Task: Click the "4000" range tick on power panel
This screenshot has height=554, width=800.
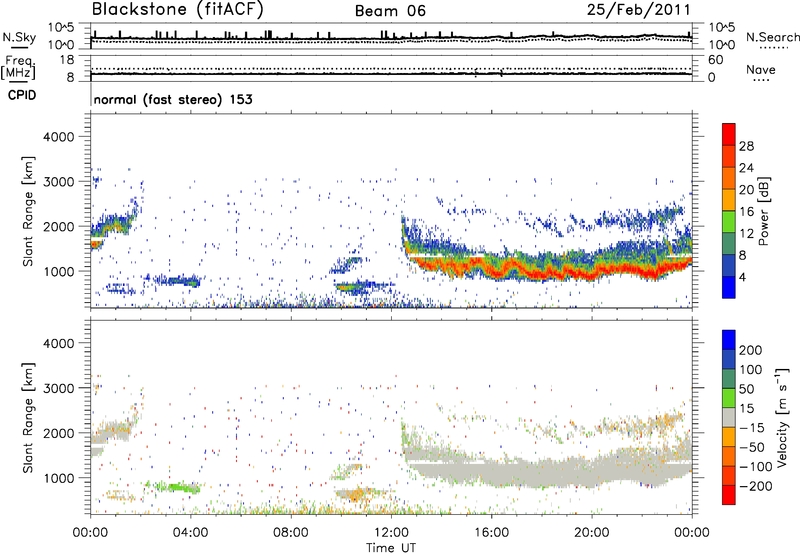Action: coord(58,137)
